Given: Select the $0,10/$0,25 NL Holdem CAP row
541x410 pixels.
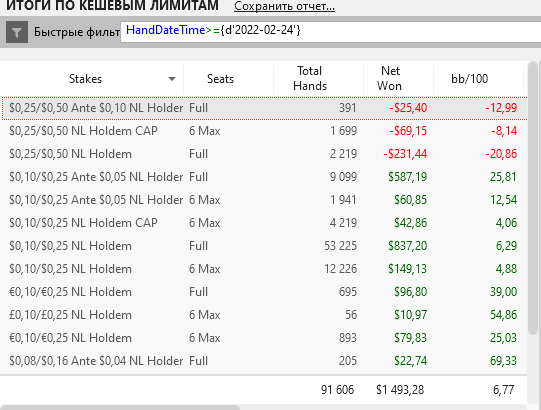Looking at the screenshot, I should click(265, 223).
